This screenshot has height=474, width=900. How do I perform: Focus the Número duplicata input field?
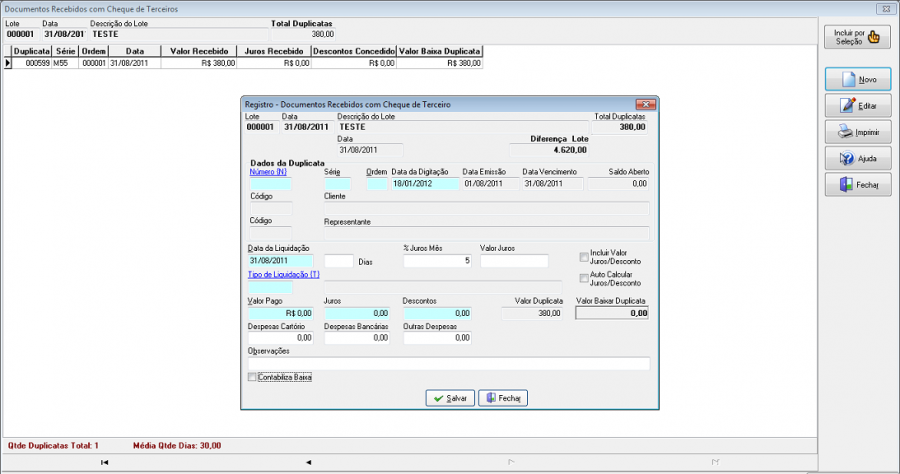(x=270, y=184)
